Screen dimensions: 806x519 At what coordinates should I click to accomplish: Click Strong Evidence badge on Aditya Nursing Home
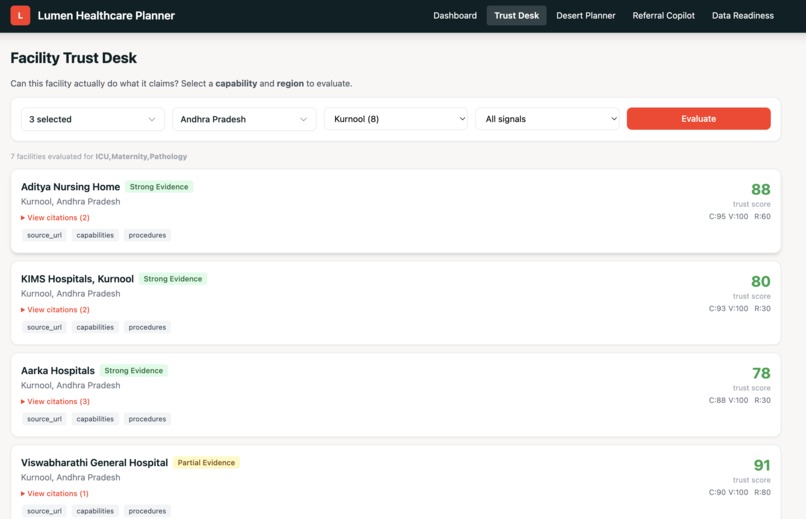point(159,187)
